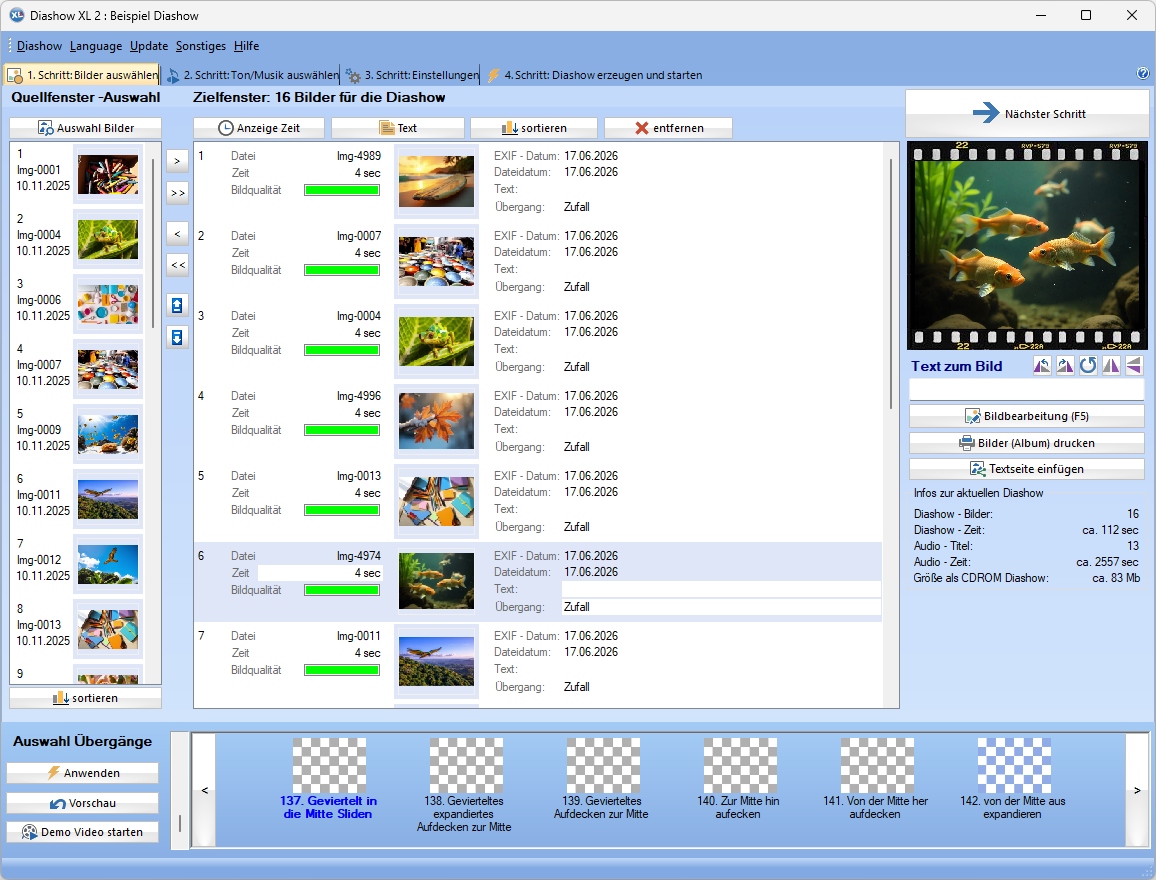Select slide 1 thumbnail Img-4989
The width and height of the screenshot is (1156, 880).
[x=436, y=181]
